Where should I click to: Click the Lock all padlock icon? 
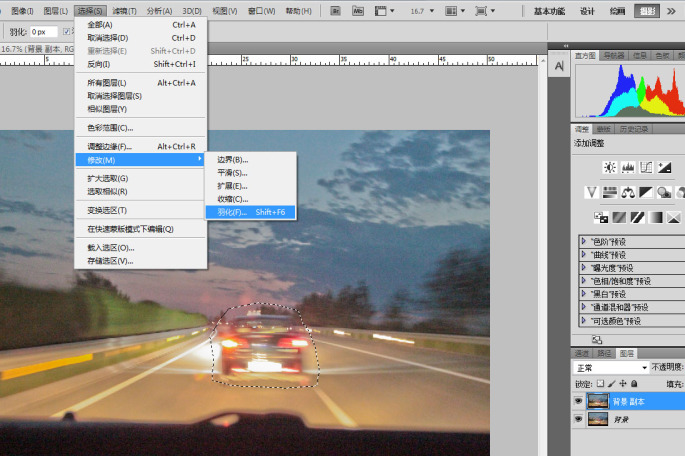634,383
